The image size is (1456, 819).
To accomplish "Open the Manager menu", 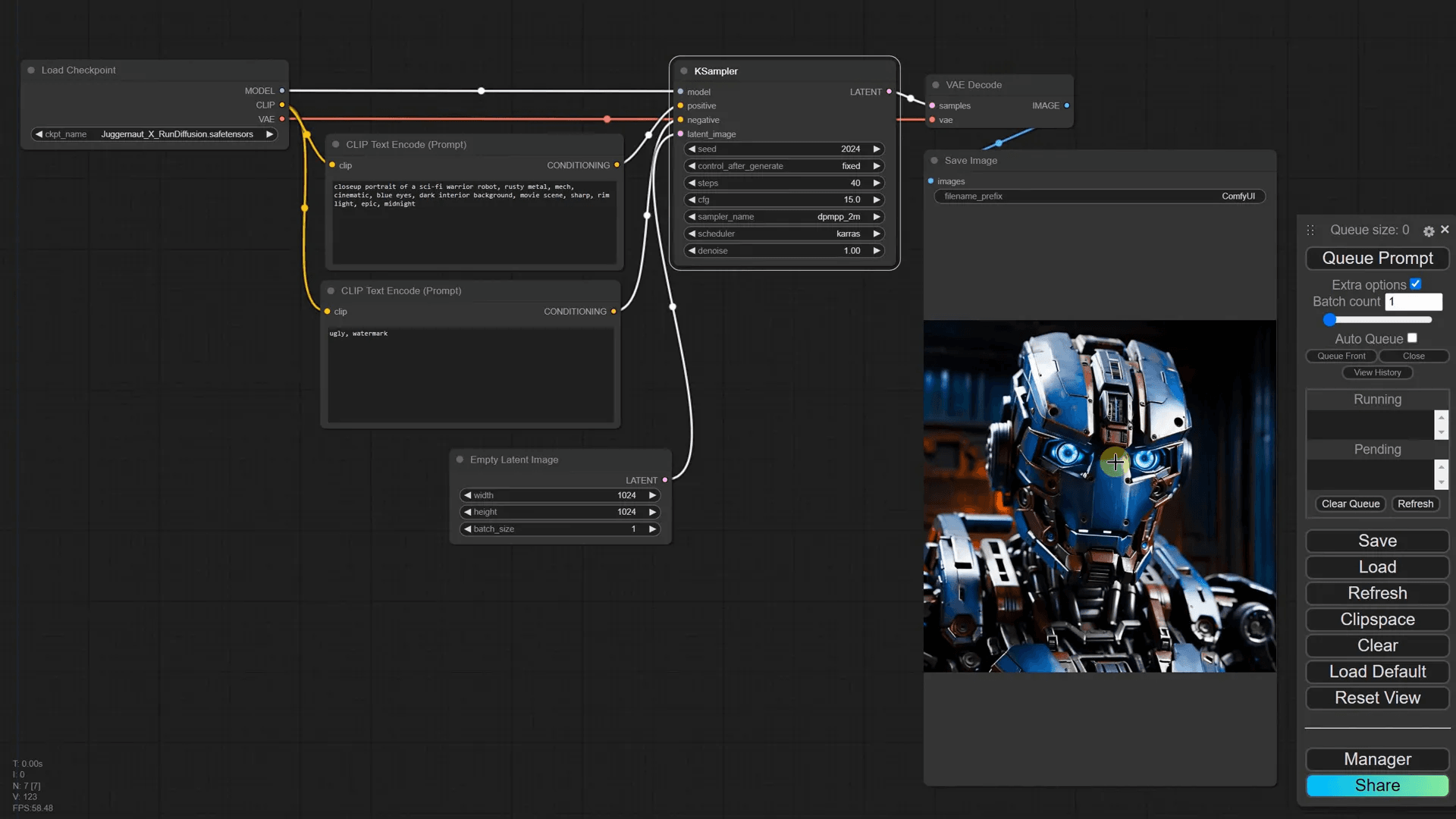I will 1377,759.
